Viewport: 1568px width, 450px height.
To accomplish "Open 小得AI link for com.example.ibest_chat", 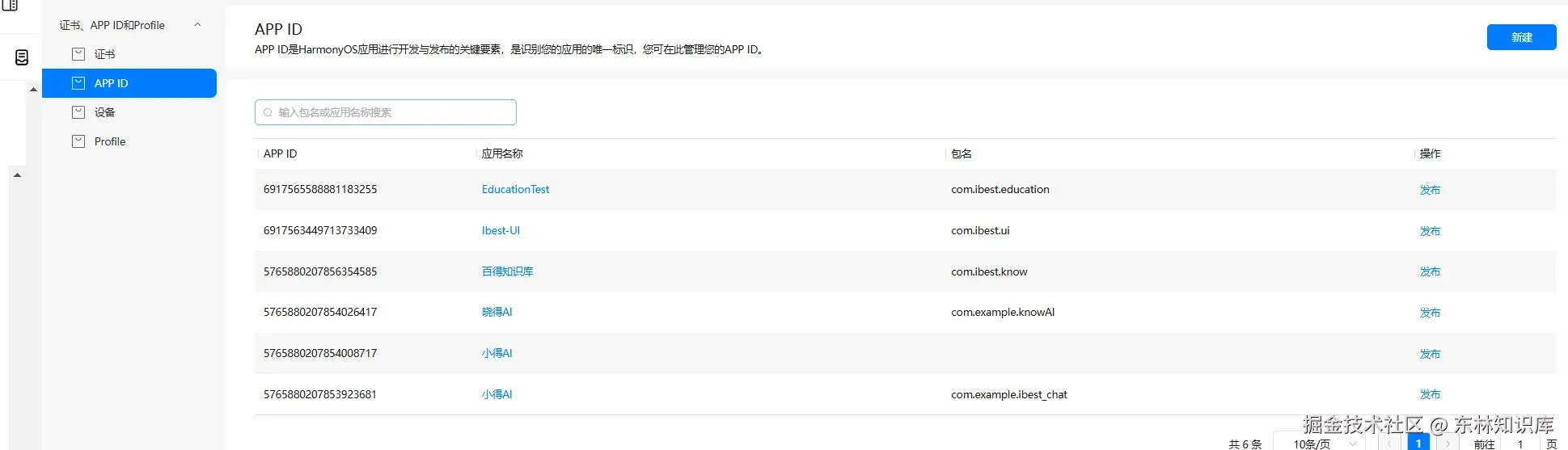I will [x=497, y=394].
